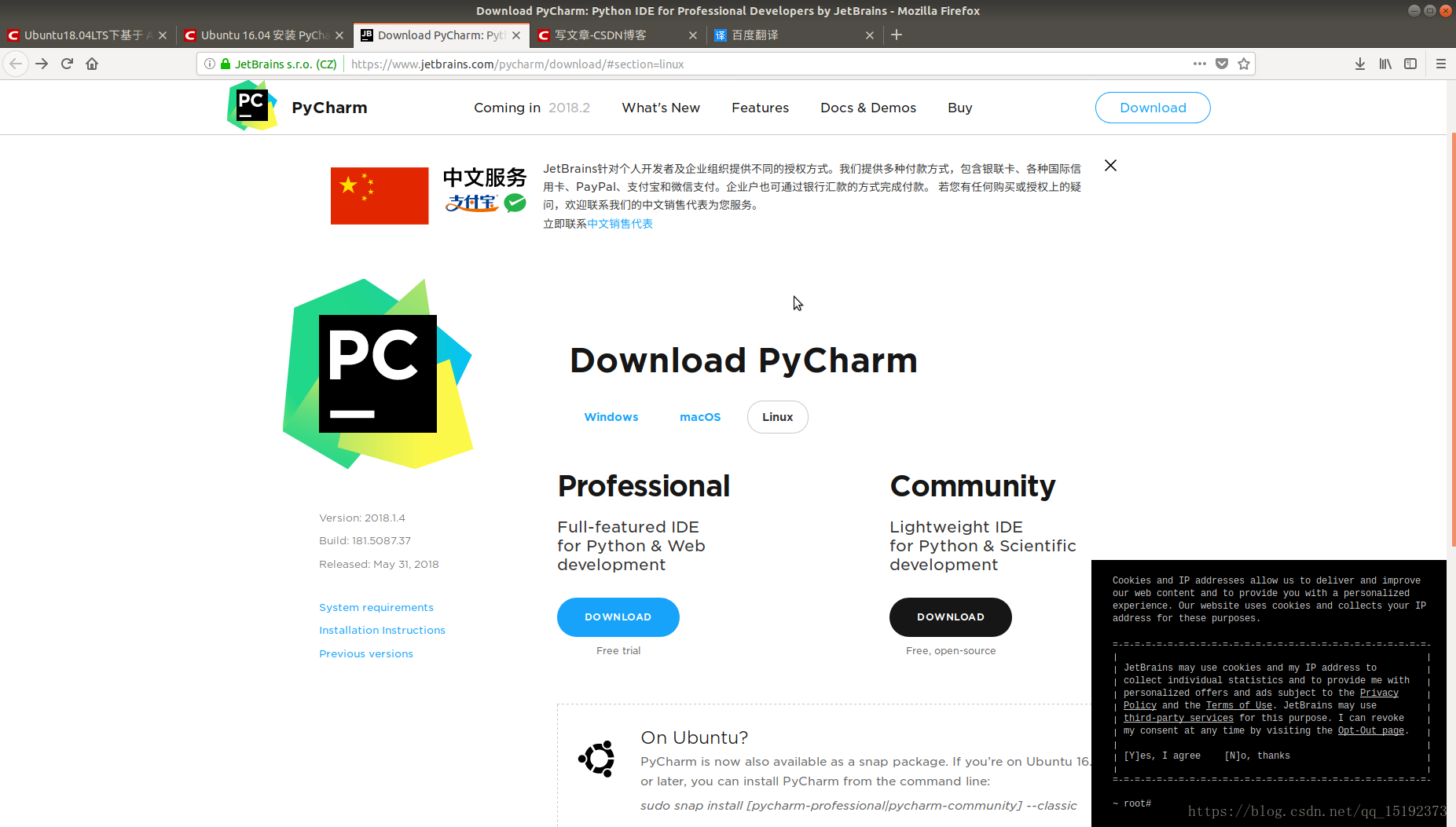
Task: Reload the current page
Action: tap(67, 64)
